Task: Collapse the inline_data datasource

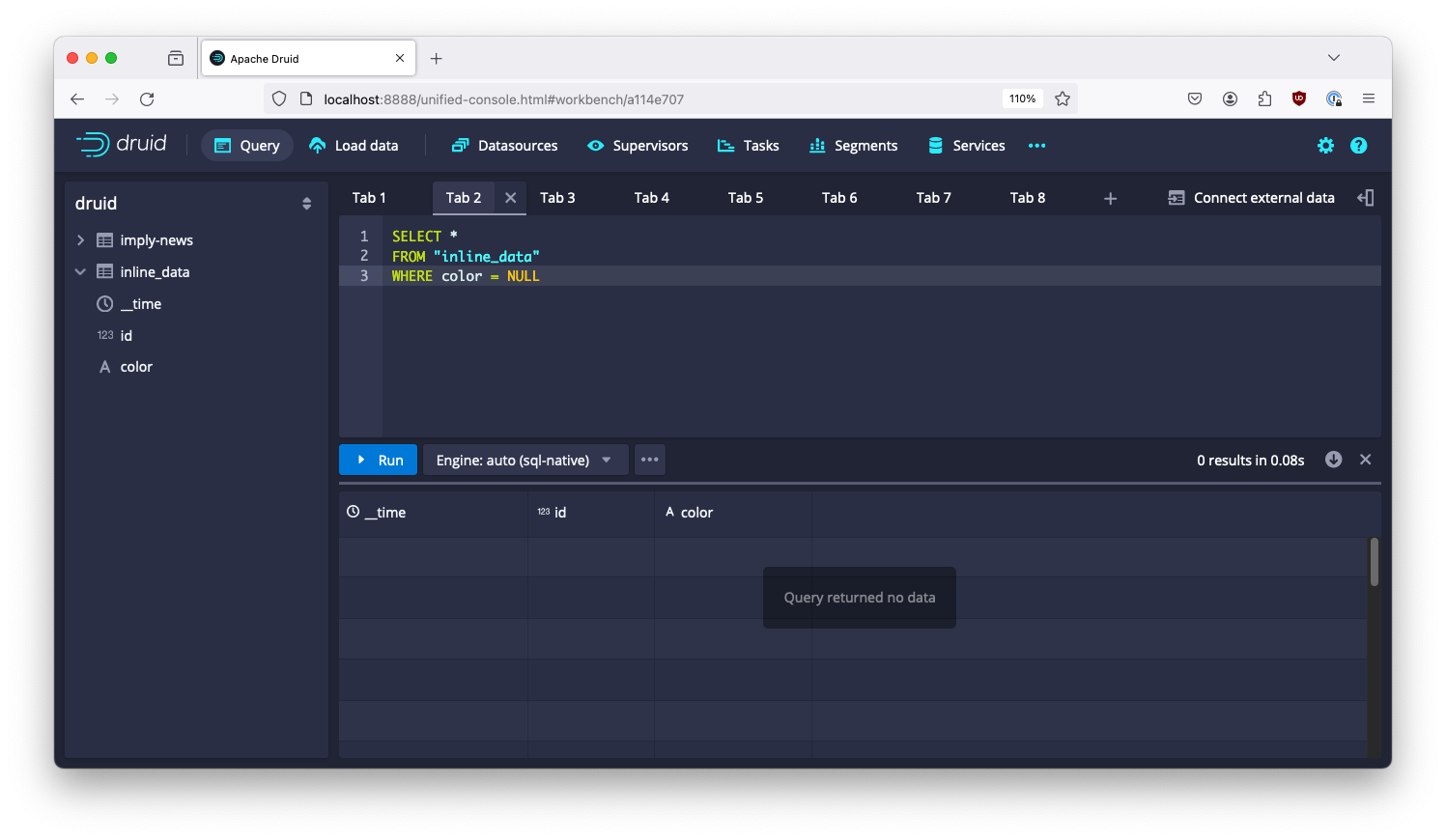Action: tap(81, 272)
